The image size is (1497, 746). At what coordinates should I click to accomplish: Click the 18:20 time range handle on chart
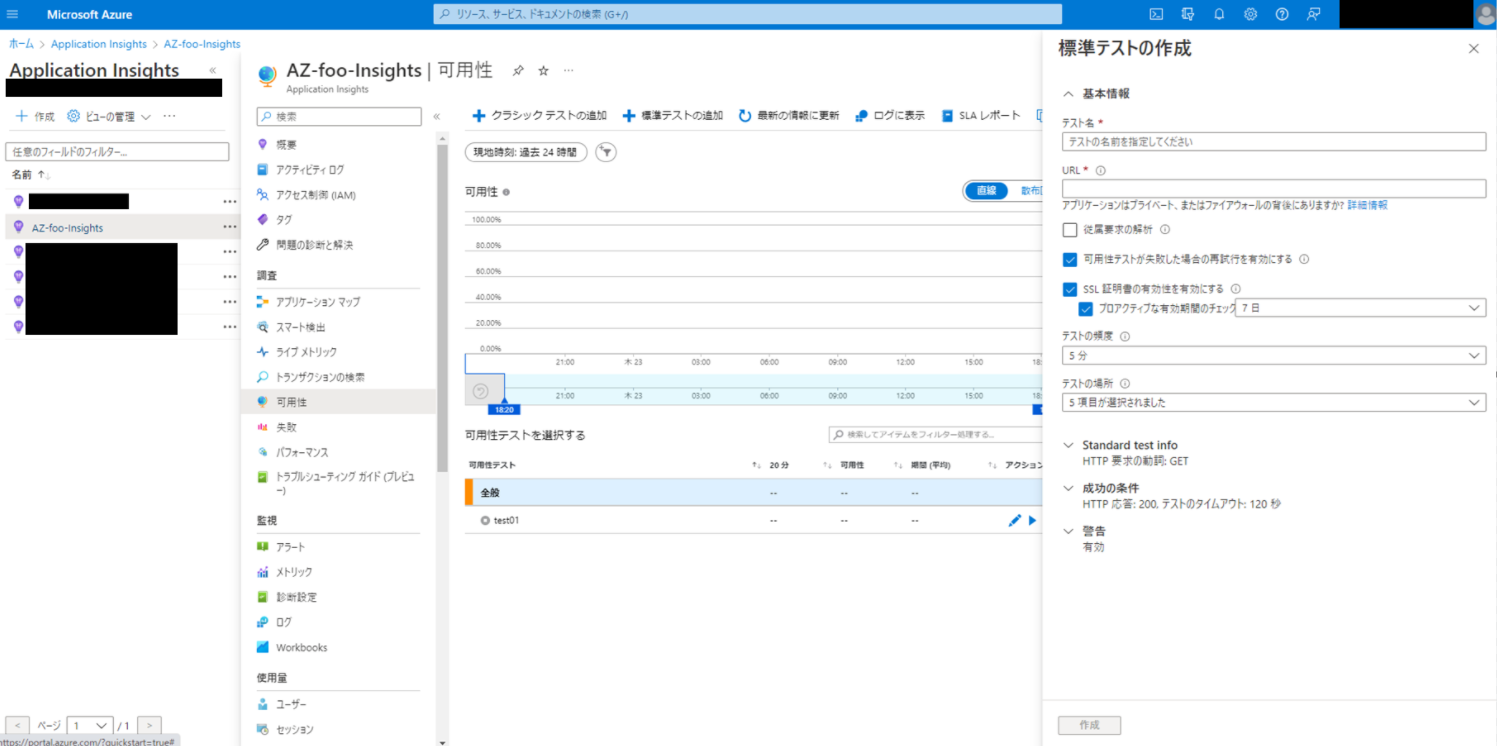pos(504,409)
